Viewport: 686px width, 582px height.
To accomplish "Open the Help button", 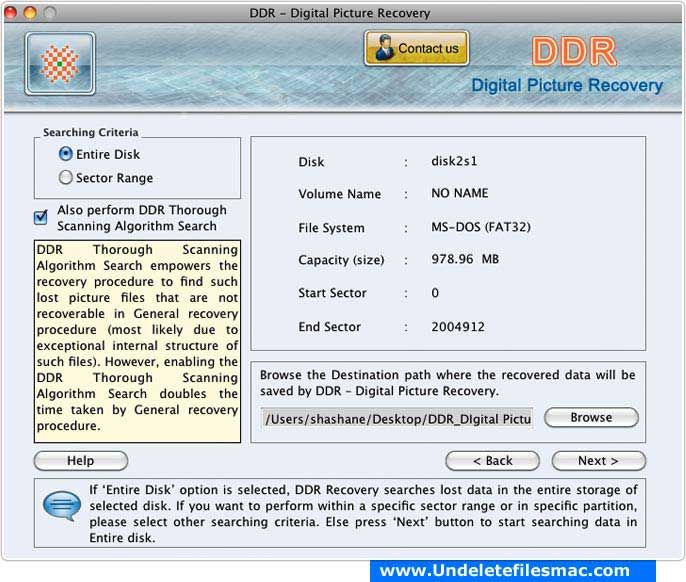I will pyautogui.click(x=80, y=461).
